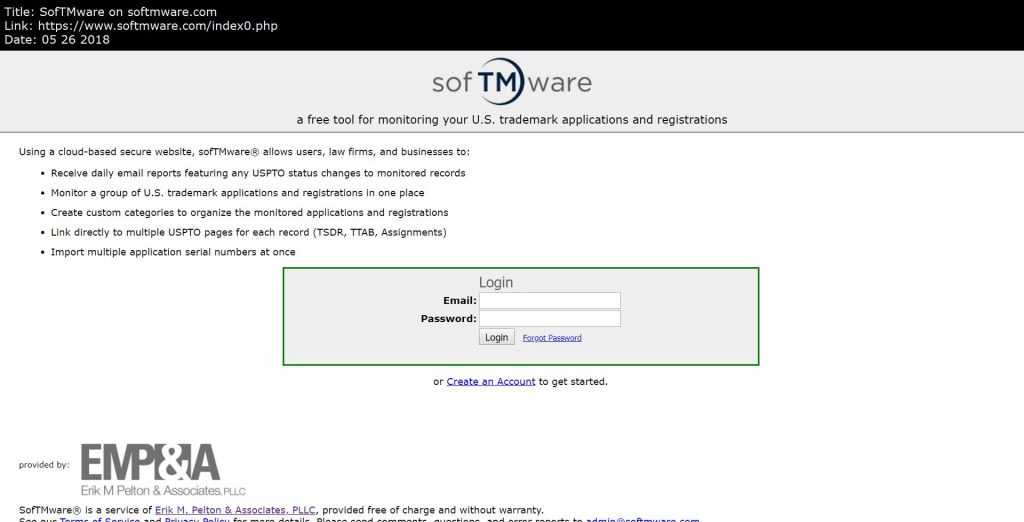
Task: Click the intro line 'Using a cloud-based secure website'
Action: tap(244, 152)
